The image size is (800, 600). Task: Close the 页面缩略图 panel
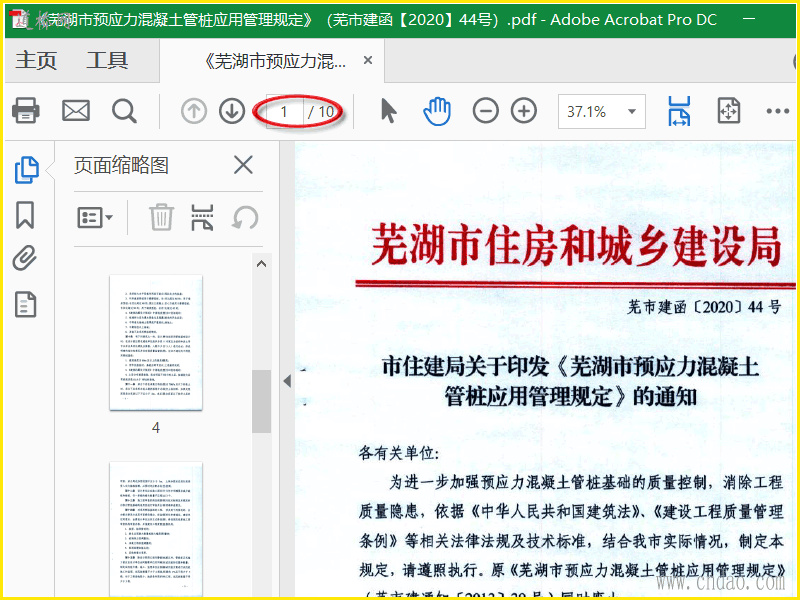click(x=243, y=165)
